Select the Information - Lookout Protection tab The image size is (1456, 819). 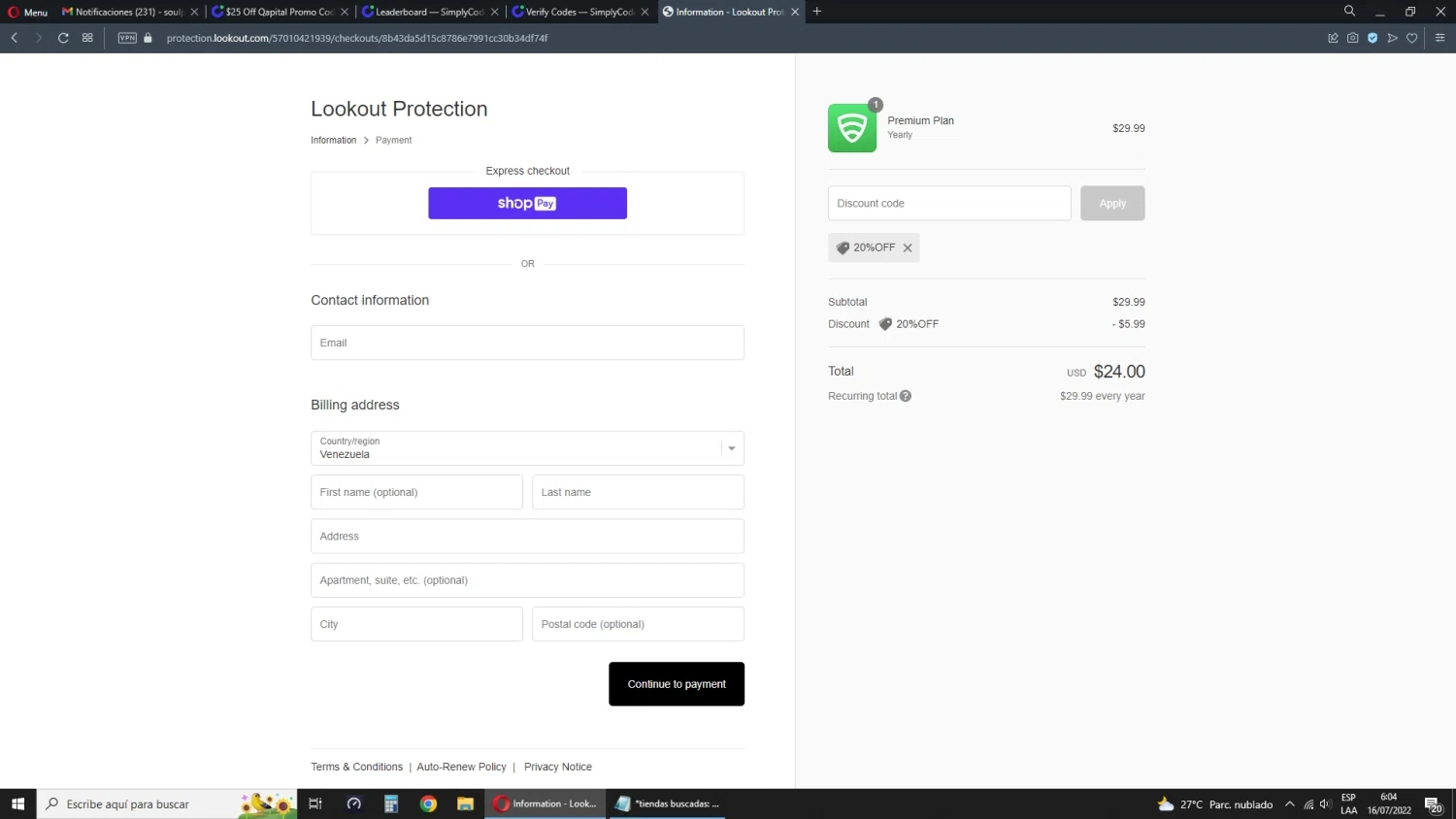tap(729, 12)
